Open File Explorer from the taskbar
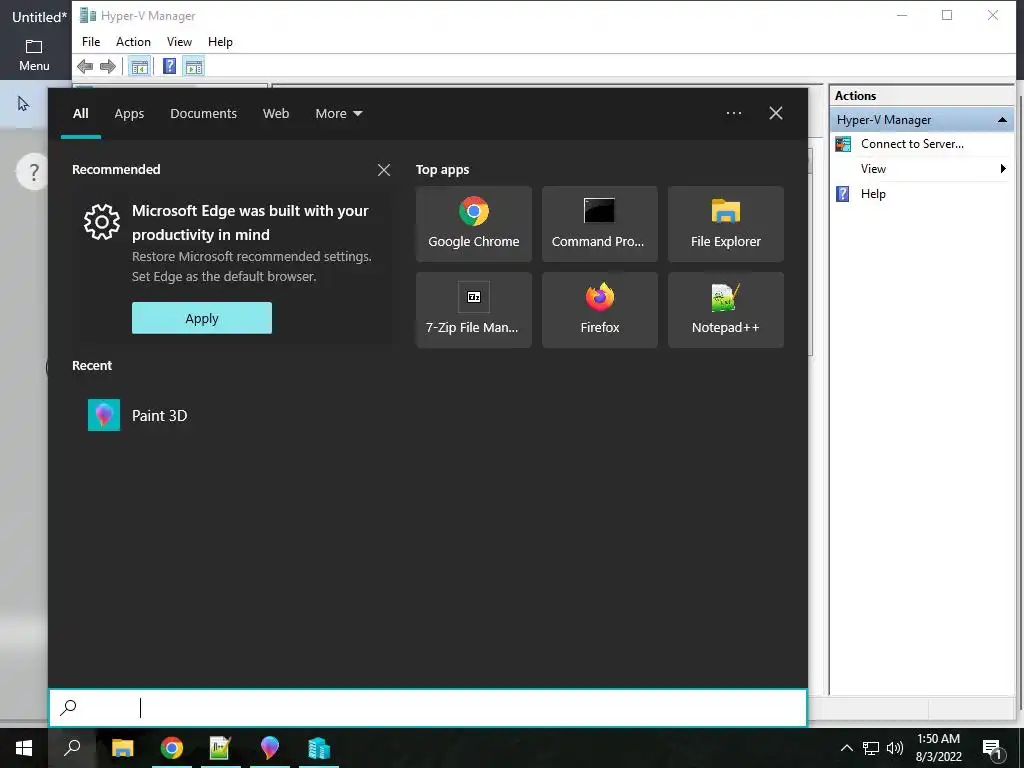Image resolution: width=1024 pixels, height=768 pixels. click(122, 748)
